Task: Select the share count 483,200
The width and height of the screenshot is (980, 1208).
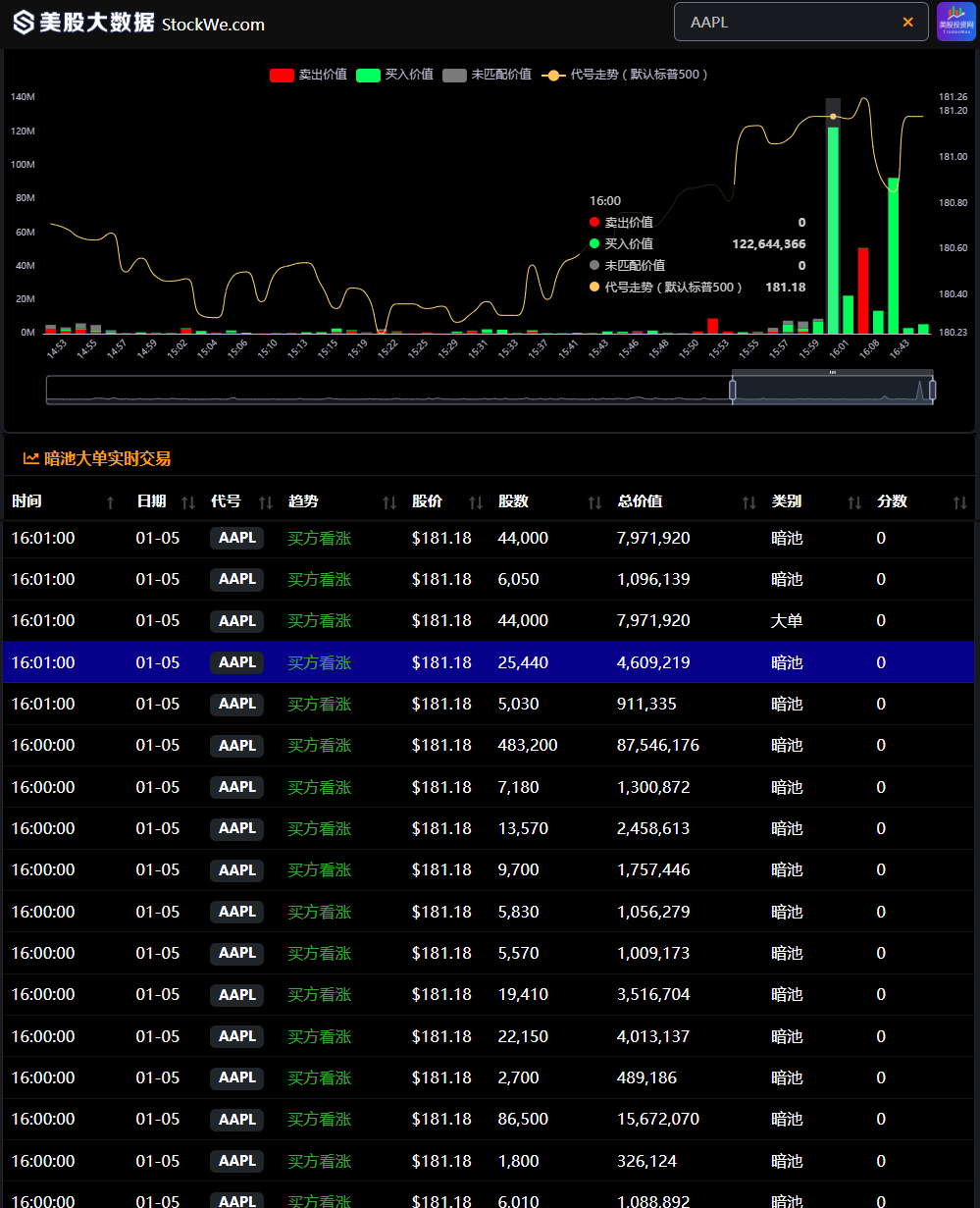Action: coord(528,746)
